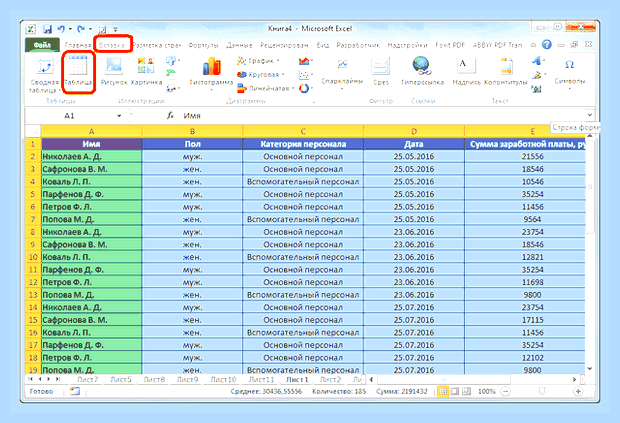Insert a Сводная таблица pivot table

click(44, 75)
